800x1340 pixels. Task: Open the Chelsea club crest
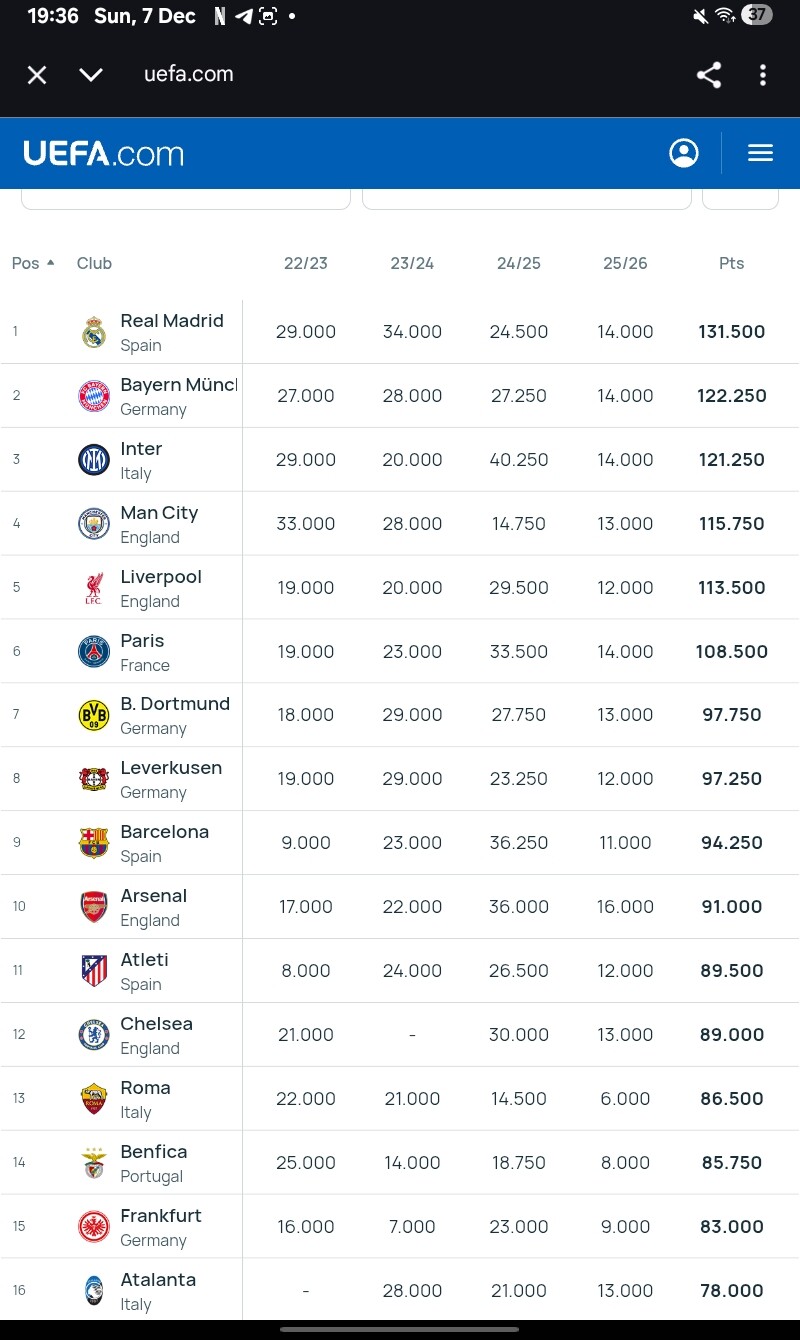[94, 1035]
